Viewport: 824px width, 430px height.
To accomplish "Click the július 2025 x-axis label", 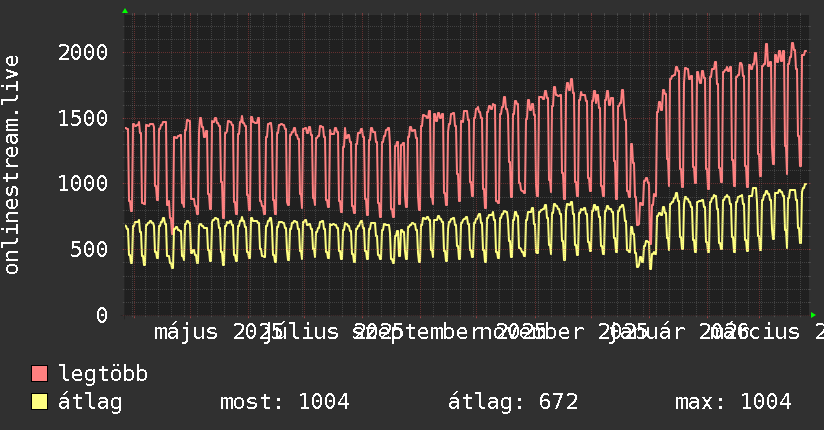I will point(333,333).
